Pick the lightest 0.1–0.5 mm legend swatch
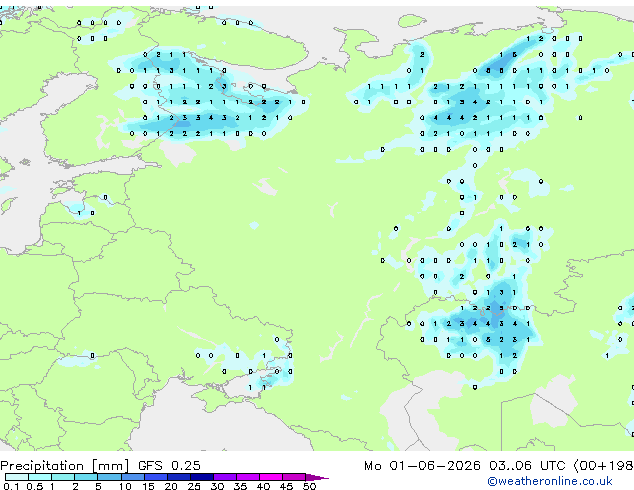The width and height of the screenshot is (634, 490). pos(17,477)
